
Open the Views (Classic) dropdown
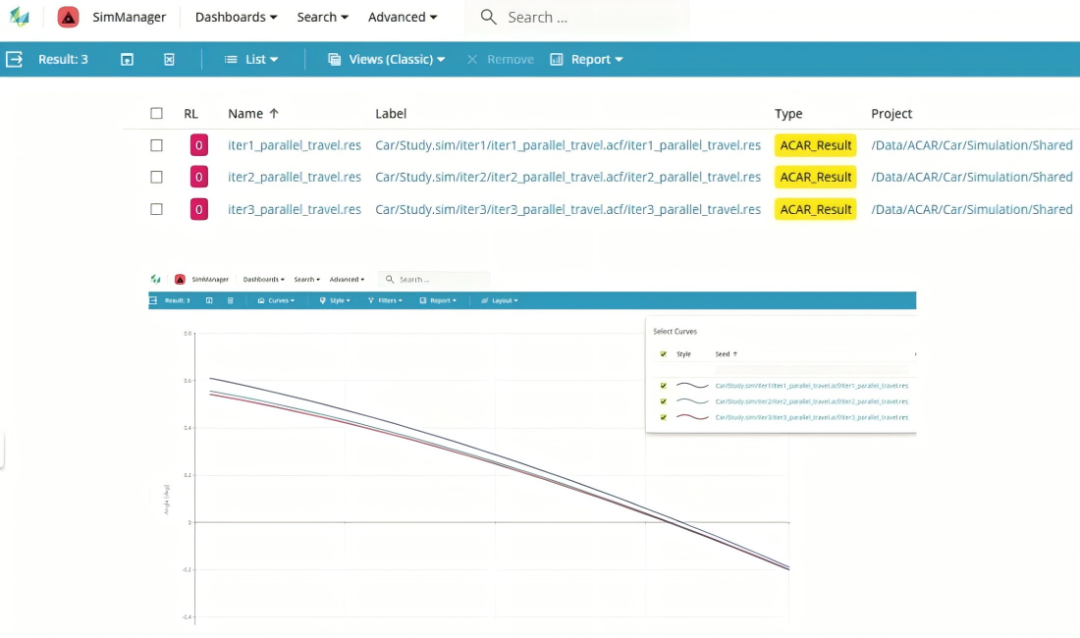pos(386,59)
